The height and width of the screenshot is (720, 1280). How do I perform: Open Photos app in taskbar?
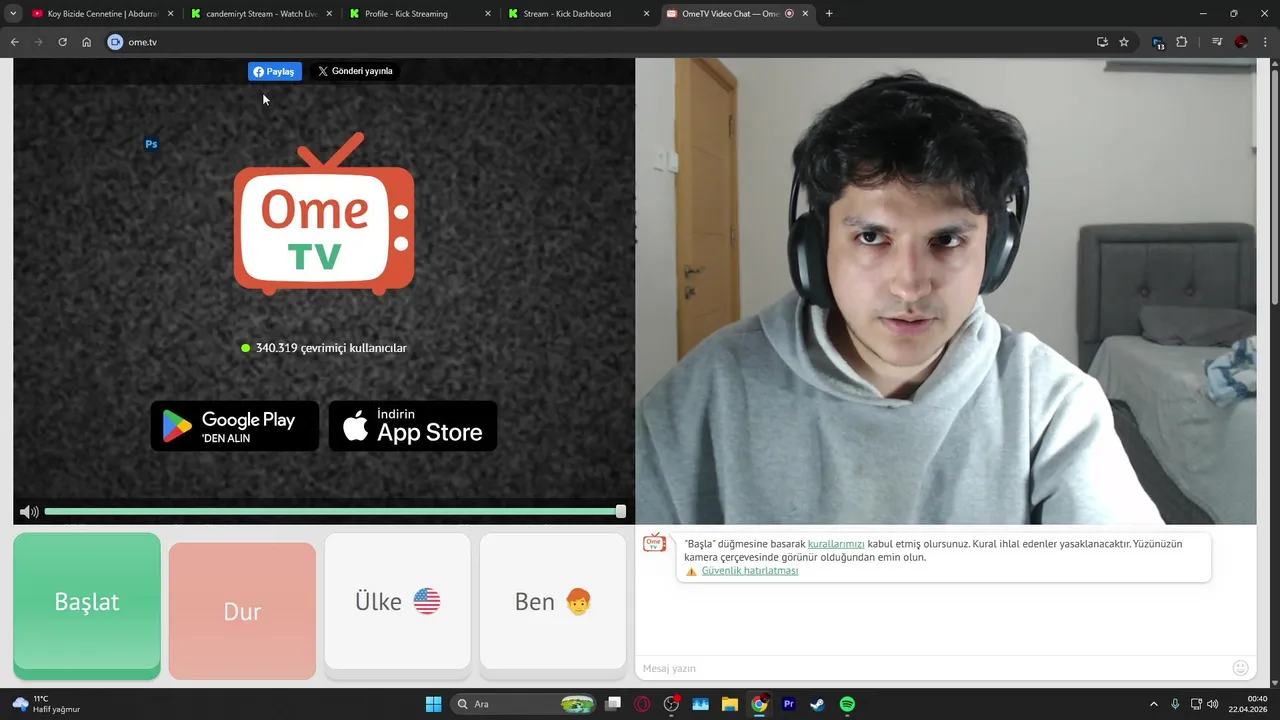(700, 704)
